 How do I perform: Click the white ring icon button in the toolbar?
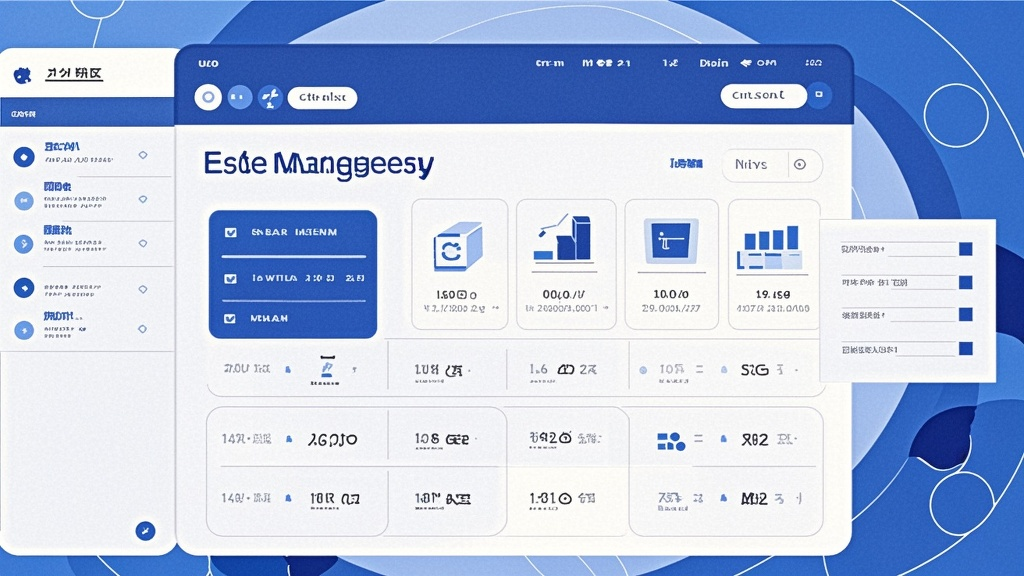point(208,97)
